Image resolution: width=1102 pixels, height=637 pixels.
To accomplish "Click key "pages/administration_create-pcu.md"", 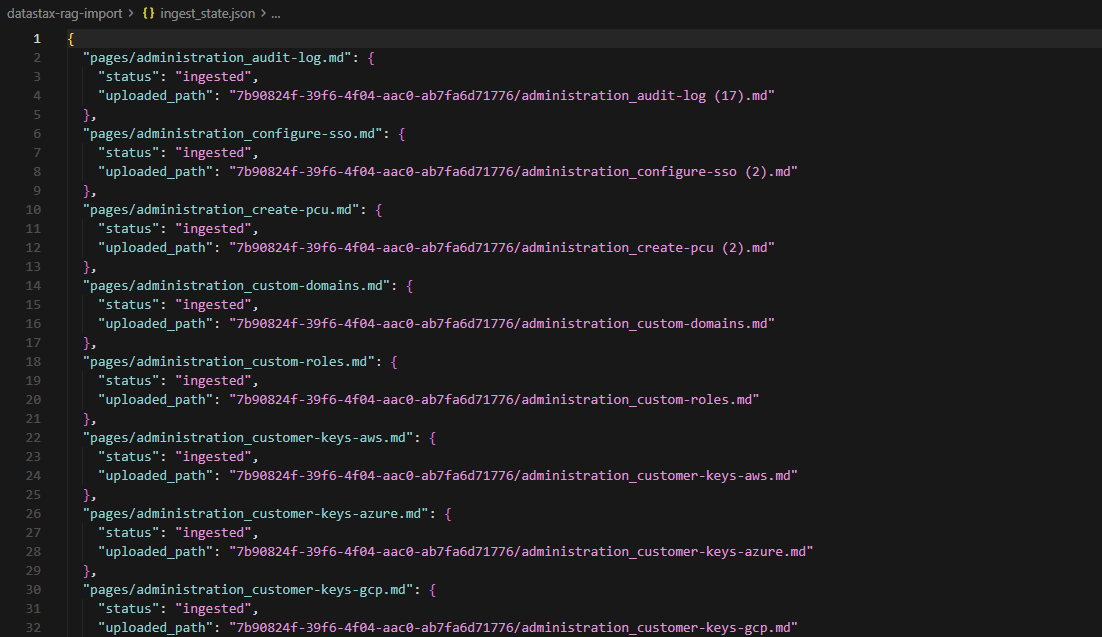I will [x=221, y=210].
